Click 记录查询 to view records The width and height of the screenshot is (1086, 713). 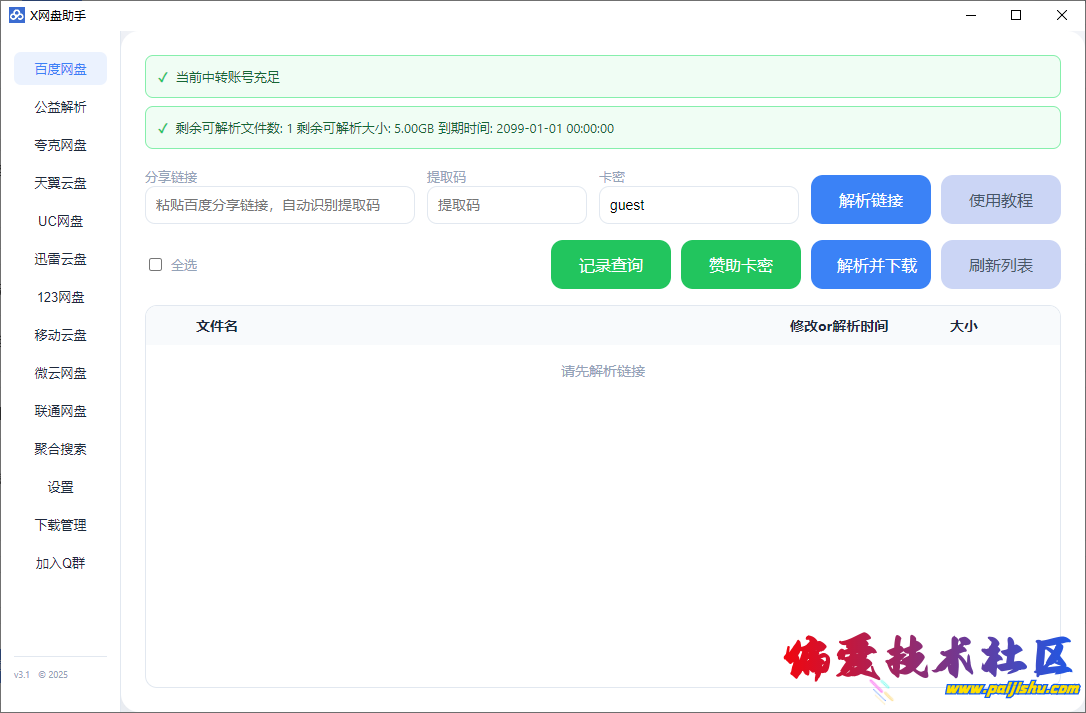(610, 264)
